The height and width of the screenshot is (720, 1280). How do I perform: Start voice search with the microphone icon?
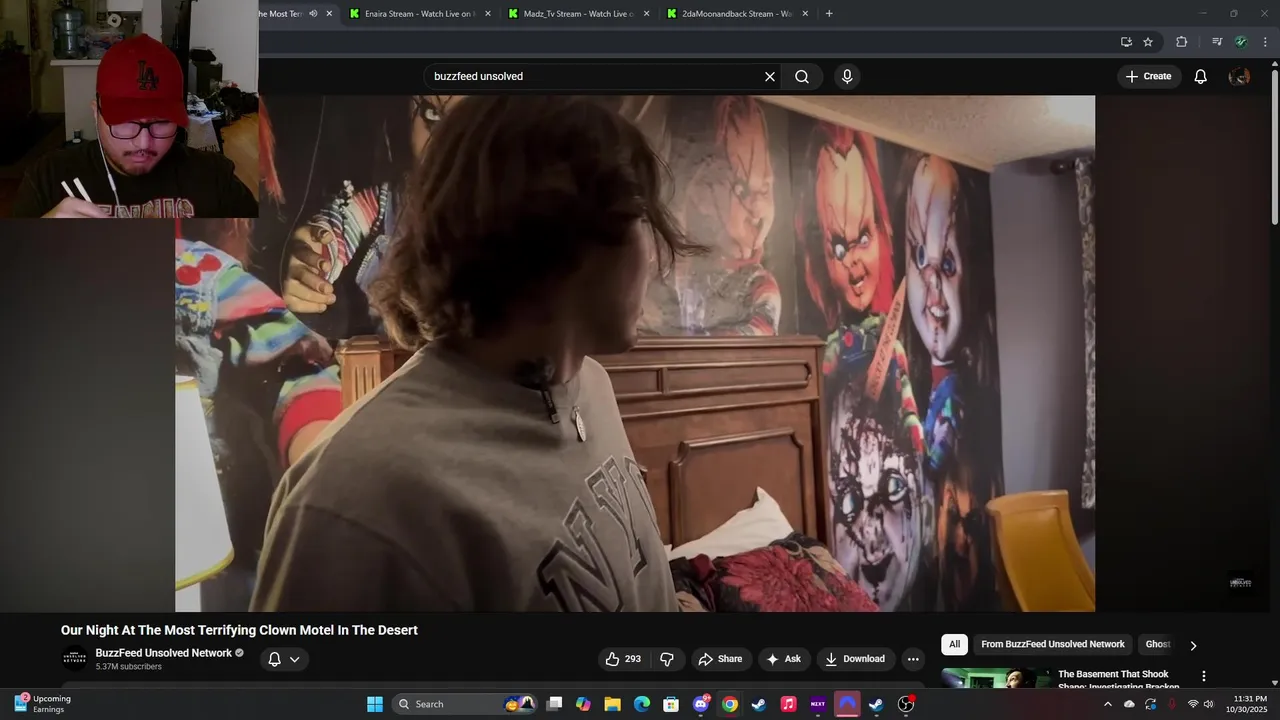pyautogui.click(x=847, y=77)
